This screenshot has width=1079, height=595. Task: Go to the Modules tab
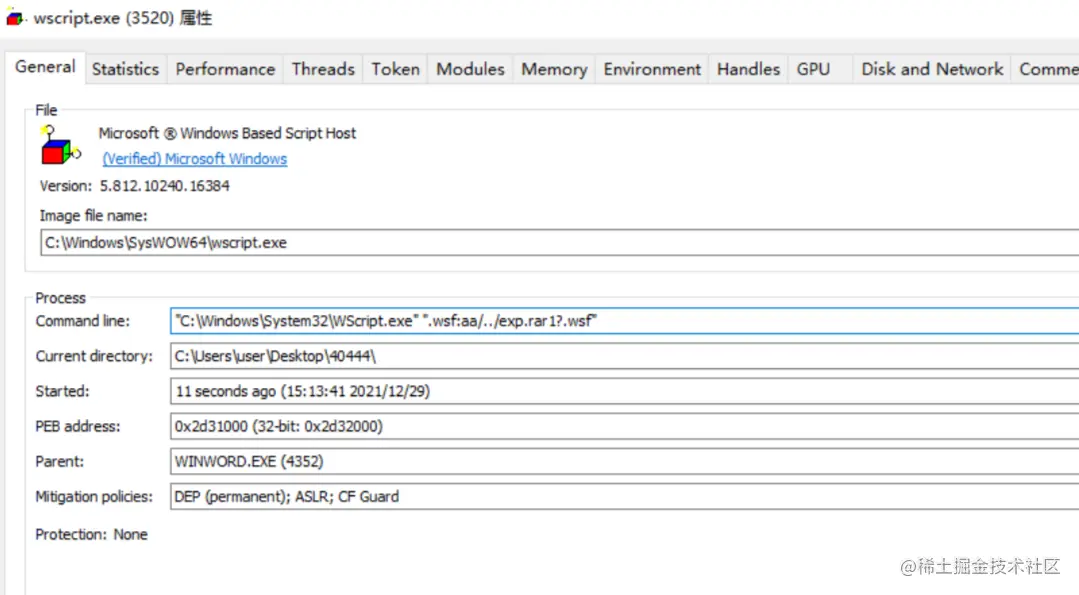point(470,69)
